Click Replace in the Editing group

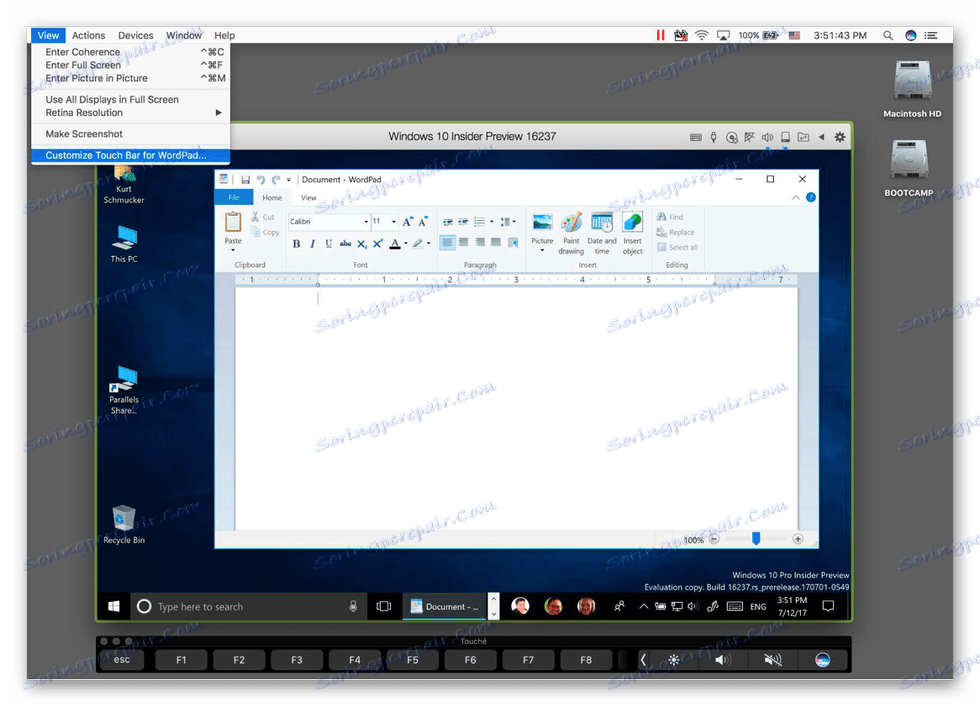[x=676, y=232]
